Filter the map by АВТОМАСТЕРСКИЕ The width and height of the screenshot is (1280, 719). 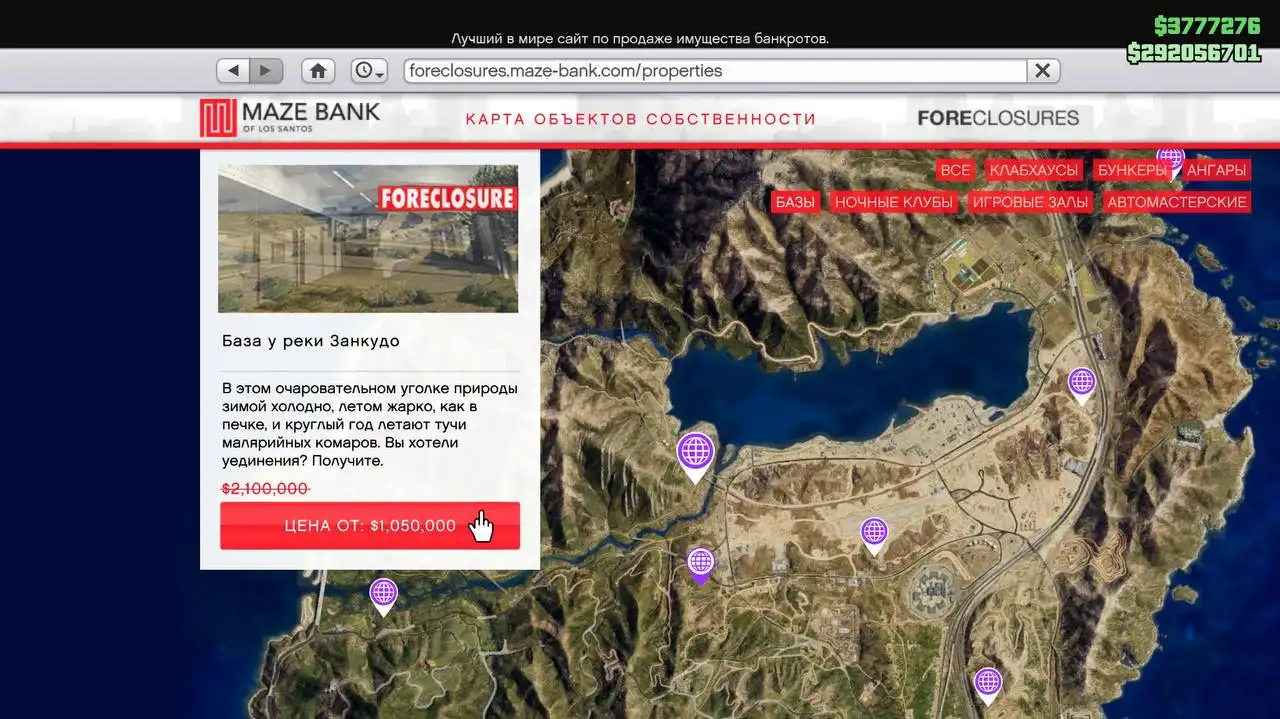tap(1177, 202)
